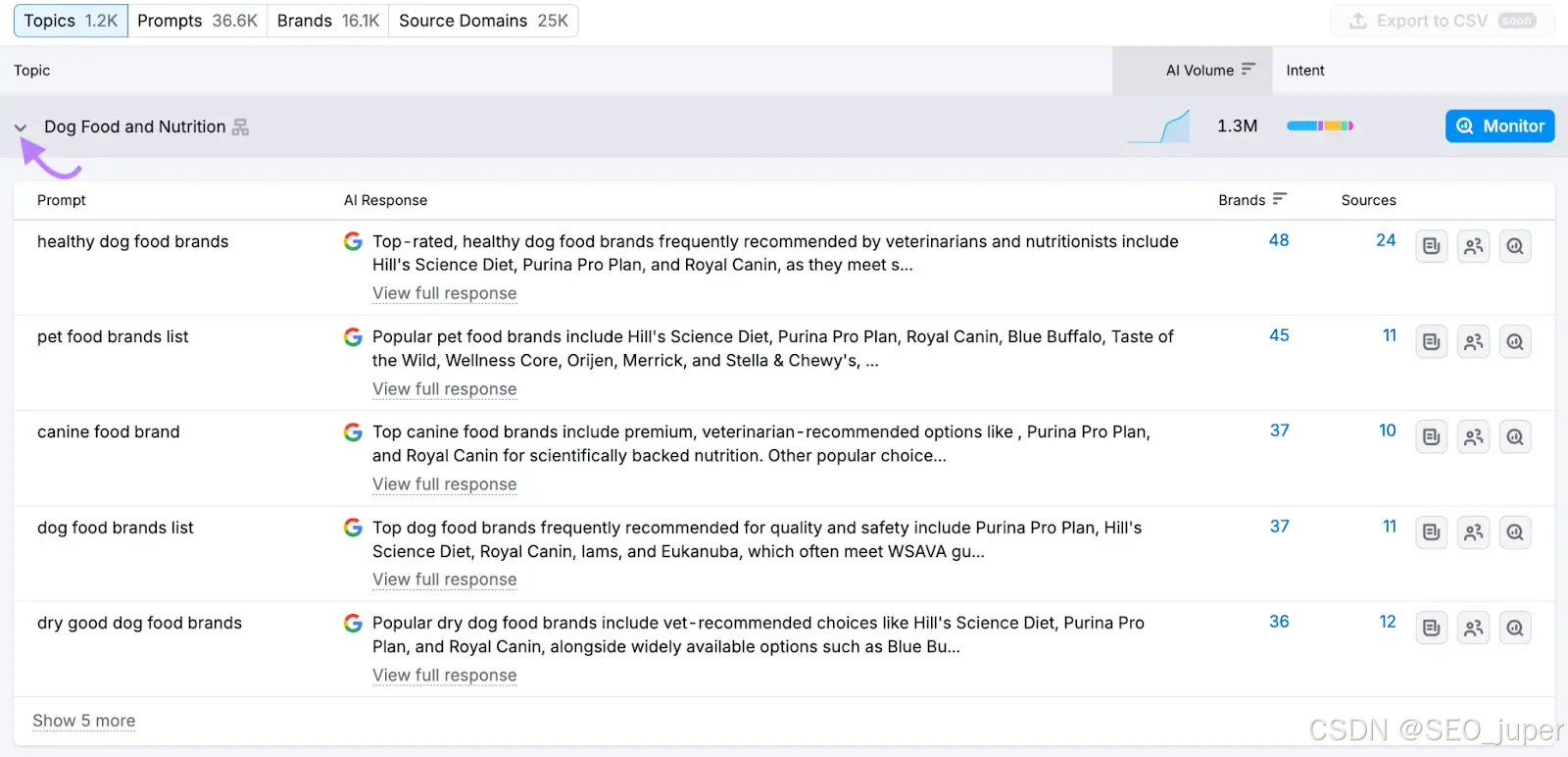Open 10 sources count for canine food brand
Screen dimensions: 1568x757
(x=1388, y=430)
